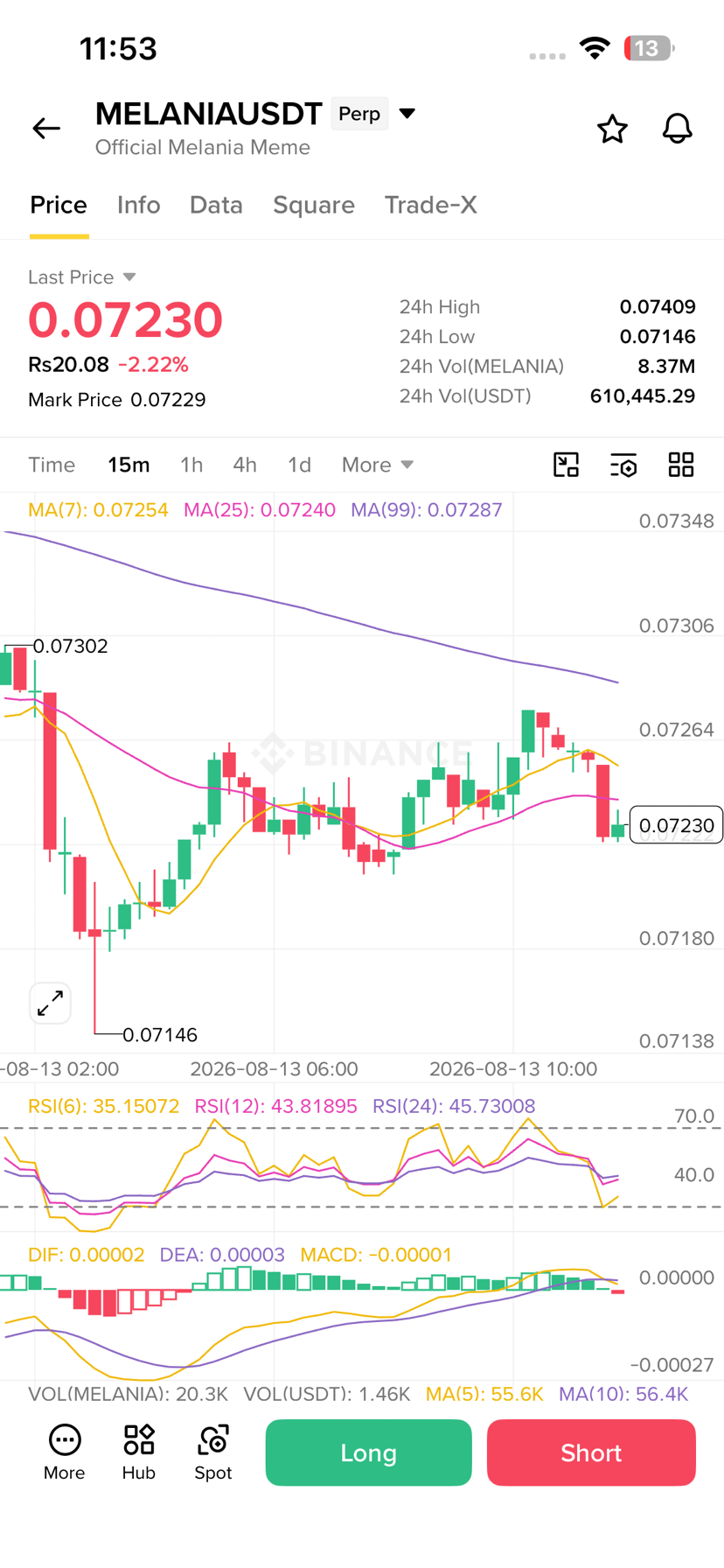Select the Time chart interval

[52, 465]
